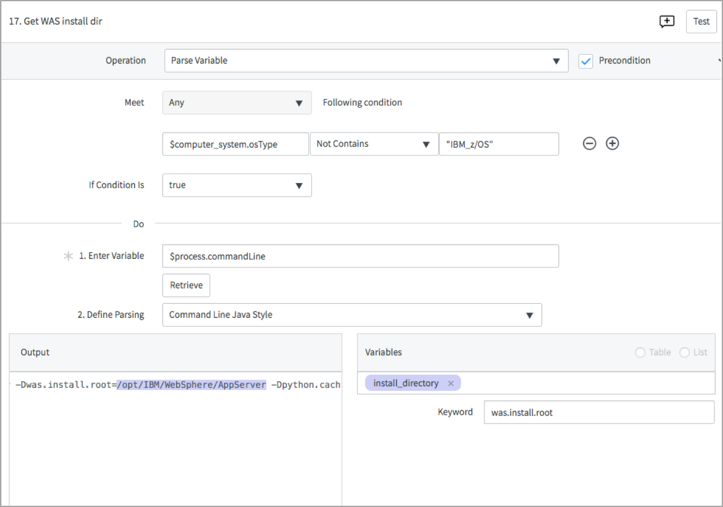Click the Test button

click(x=701, y=22)
